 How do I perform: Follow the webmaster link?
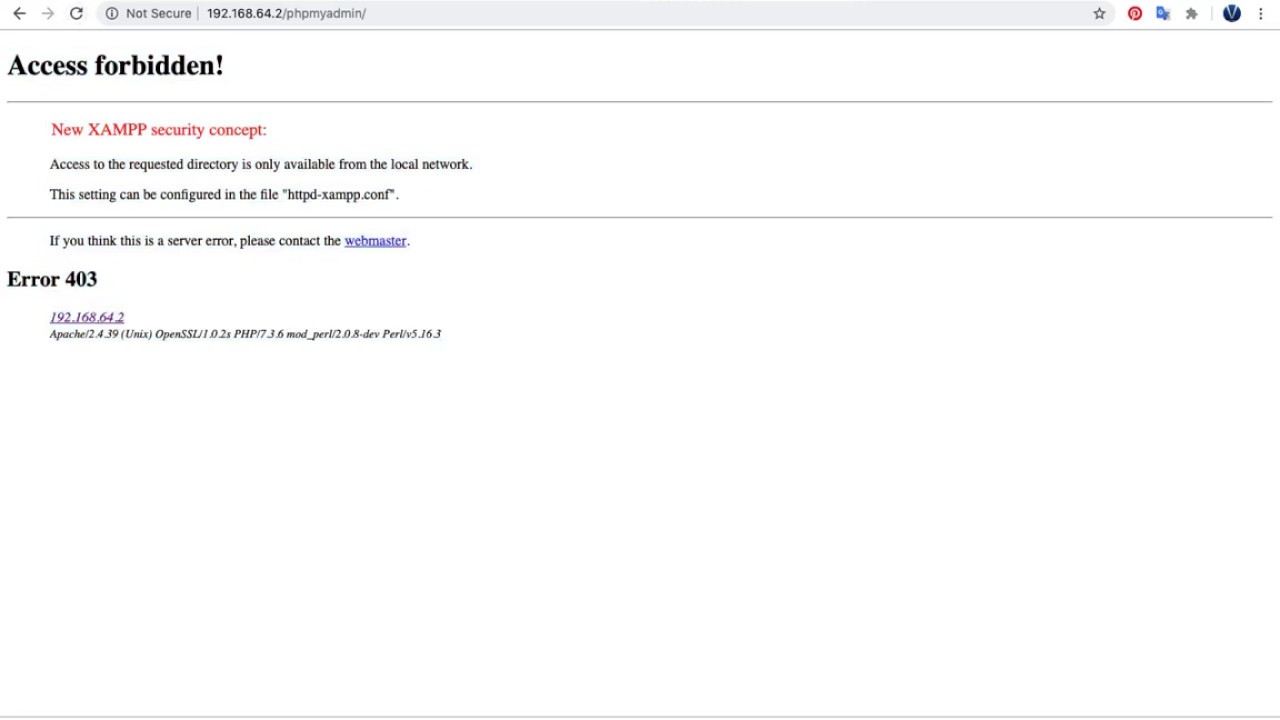375,241
